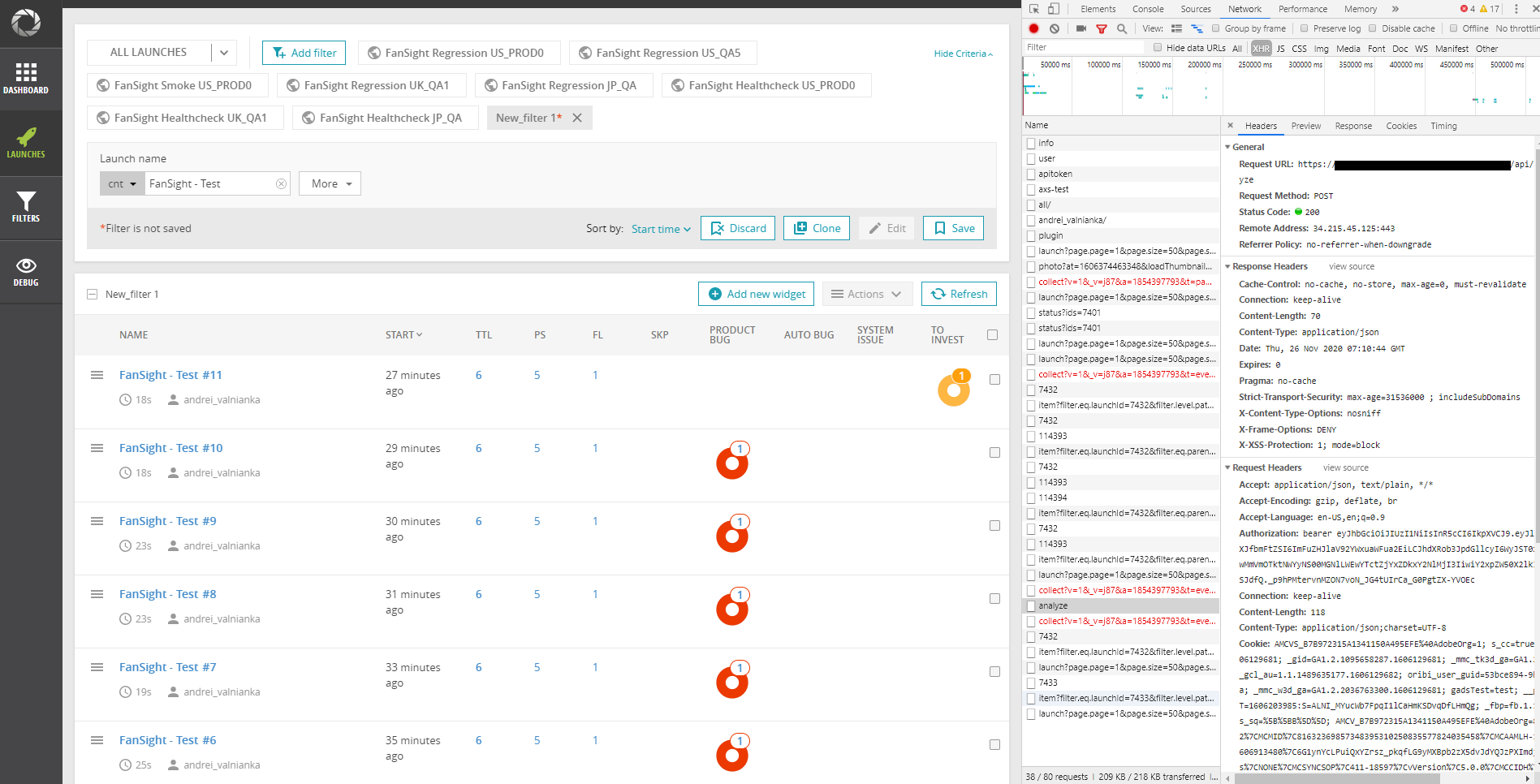The width and height of the screenshot is (1540, 784).
Task: Clear the network requests log
Action: click(x=1053, y=28)
